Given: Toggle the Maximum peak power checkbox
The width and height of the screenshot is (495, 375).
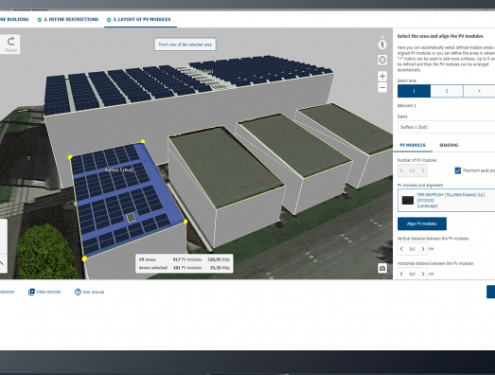Looking at the screenshot, I should [x=458, y=171].
